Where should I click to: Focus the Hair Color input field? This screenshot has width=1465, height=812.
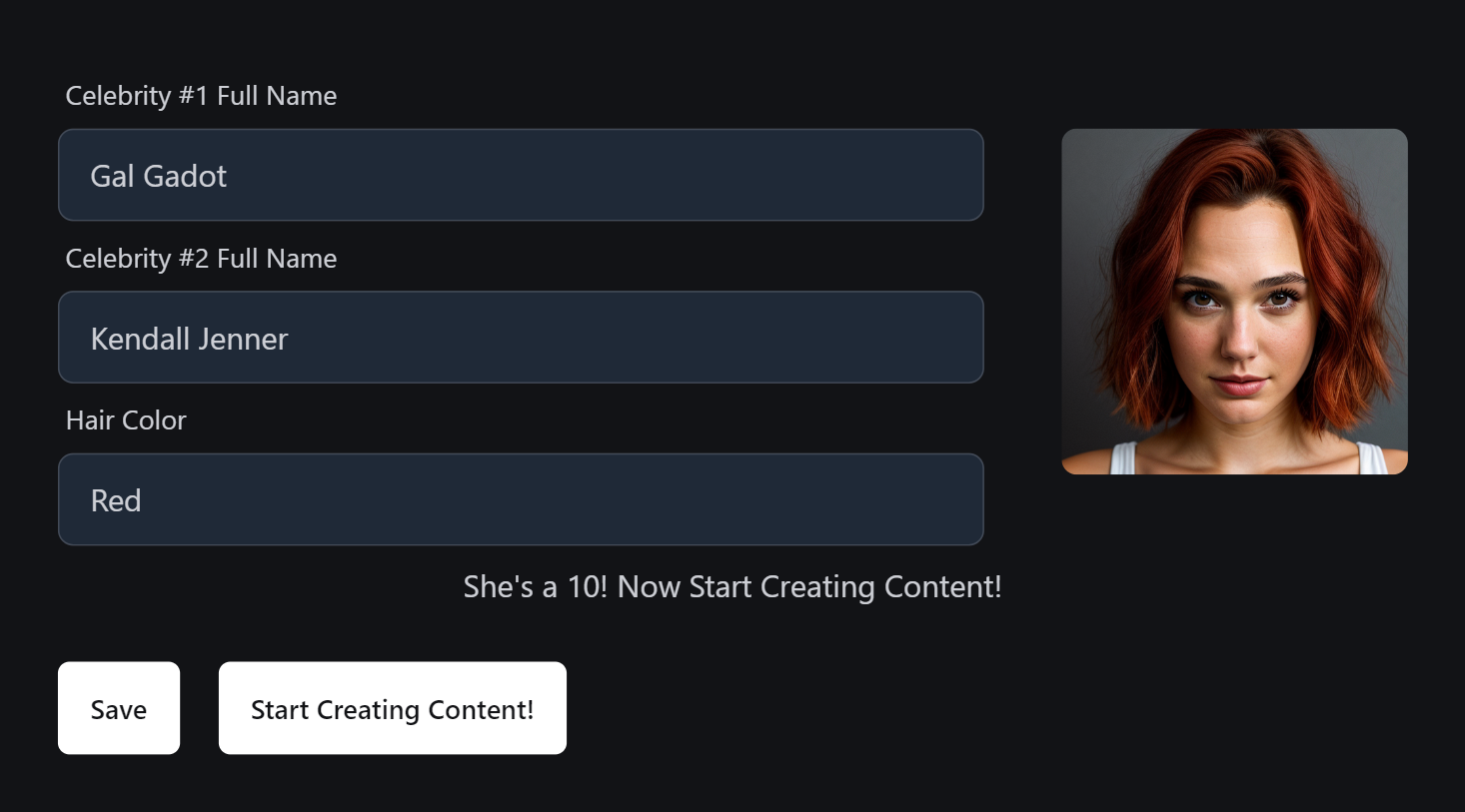tap(521, 499)
